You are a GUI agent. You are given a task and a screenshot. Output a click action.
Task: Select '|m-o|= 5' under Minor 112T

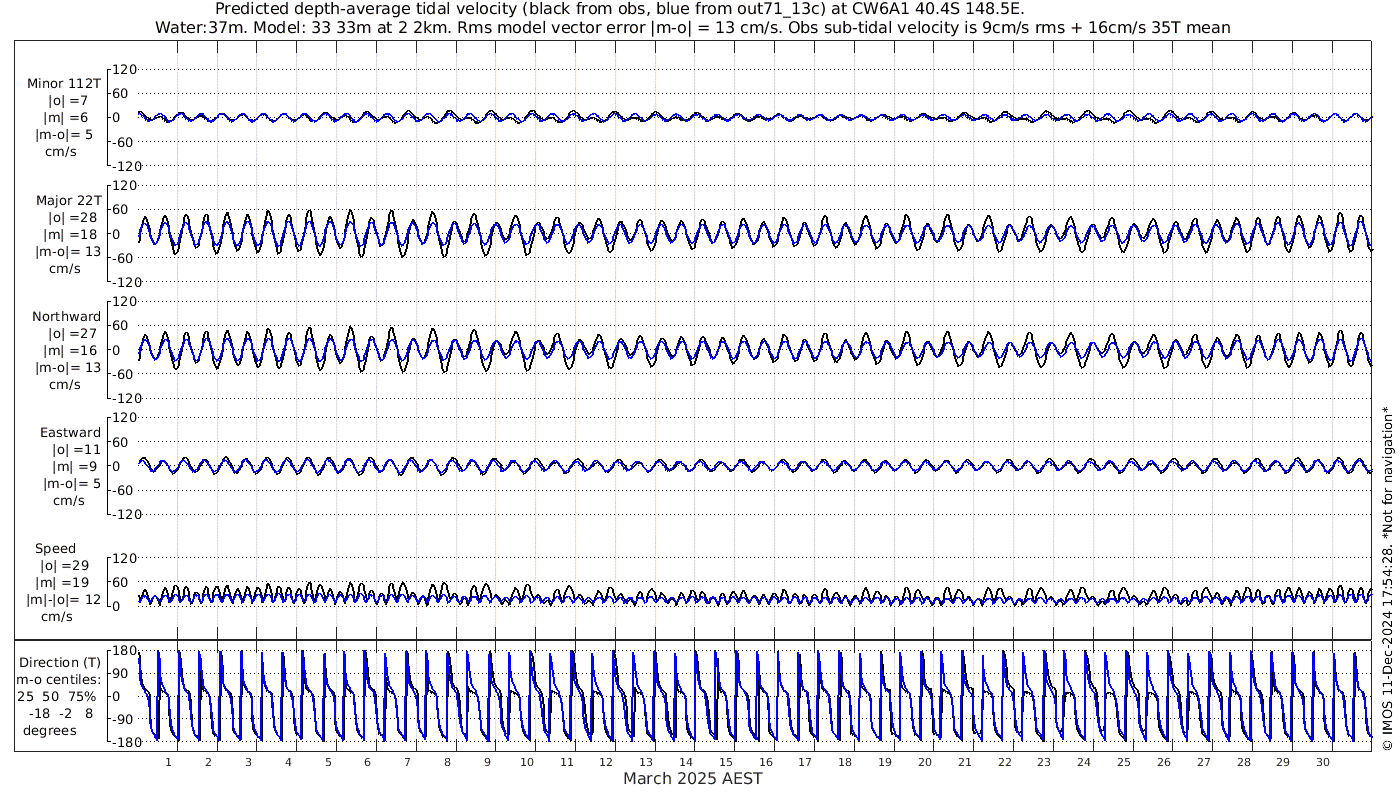tap(65, 135)
